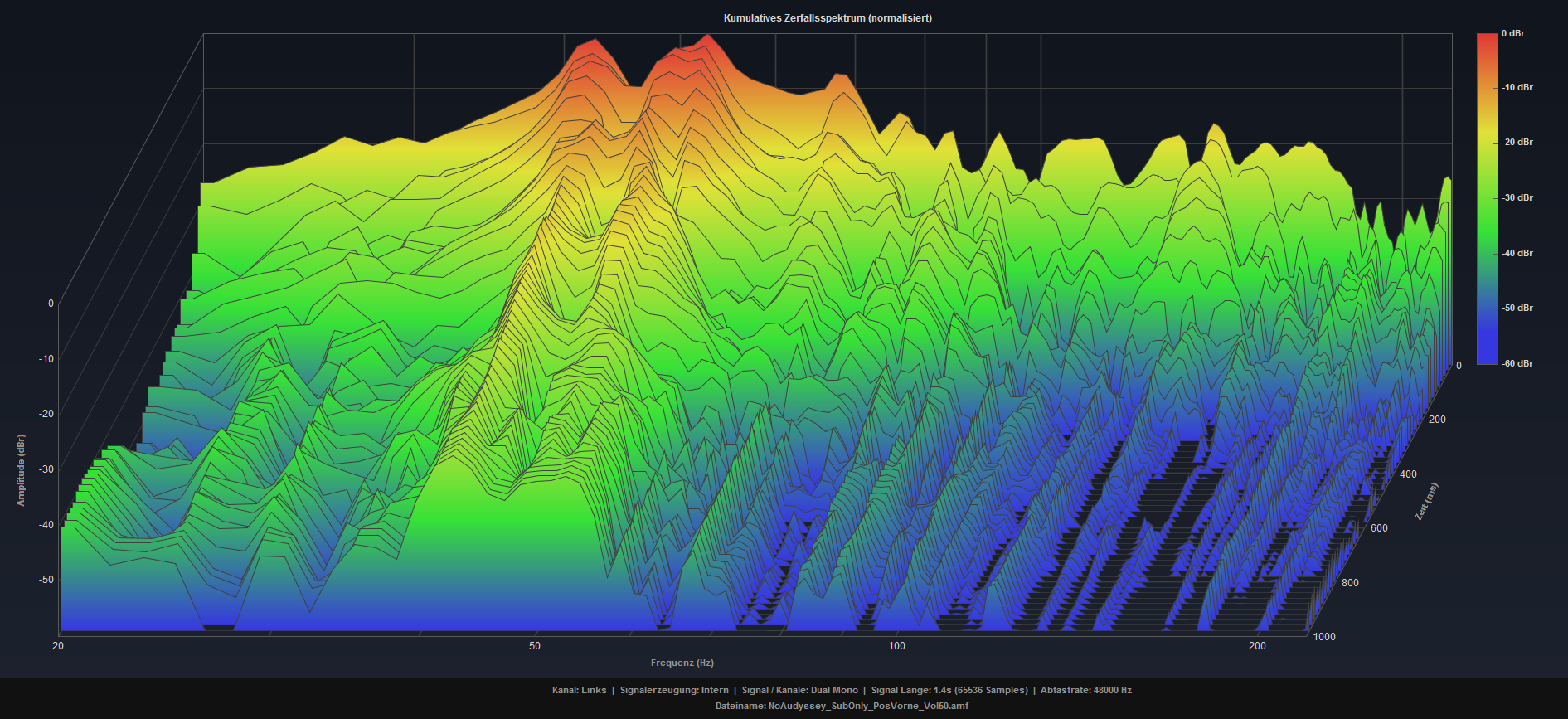Select the -10 dBr color legend label
1568x719 pixels.
1517,87
